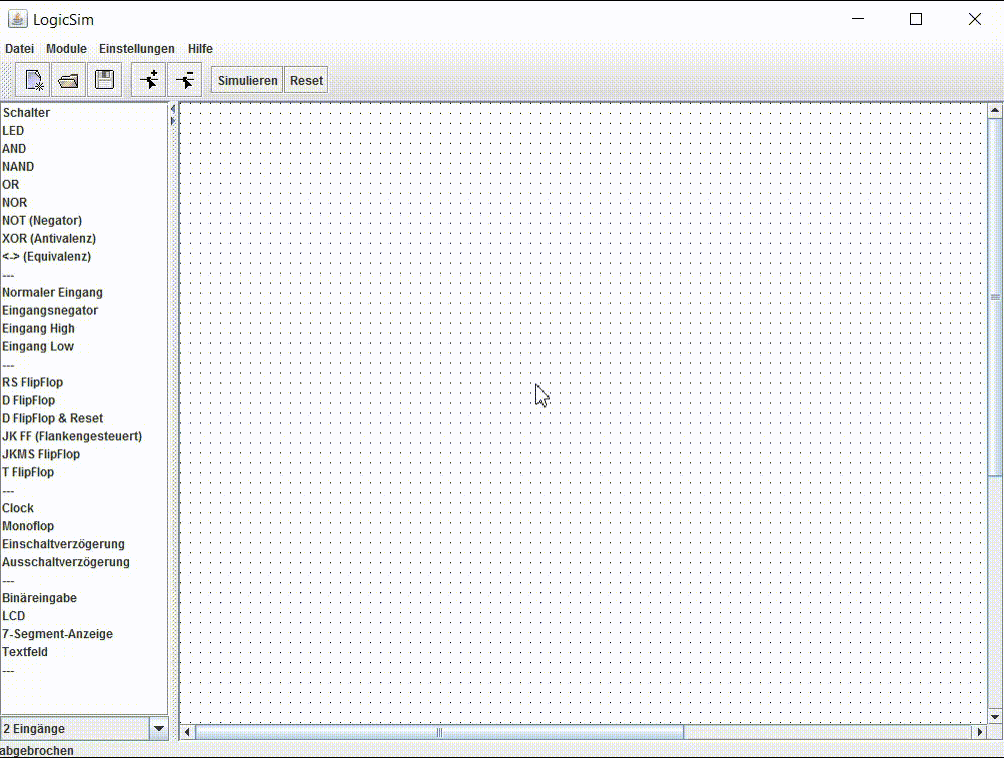This screenshot has width=1004, height=758.
Task: Click the Reset button
Action: coord(306,80)
